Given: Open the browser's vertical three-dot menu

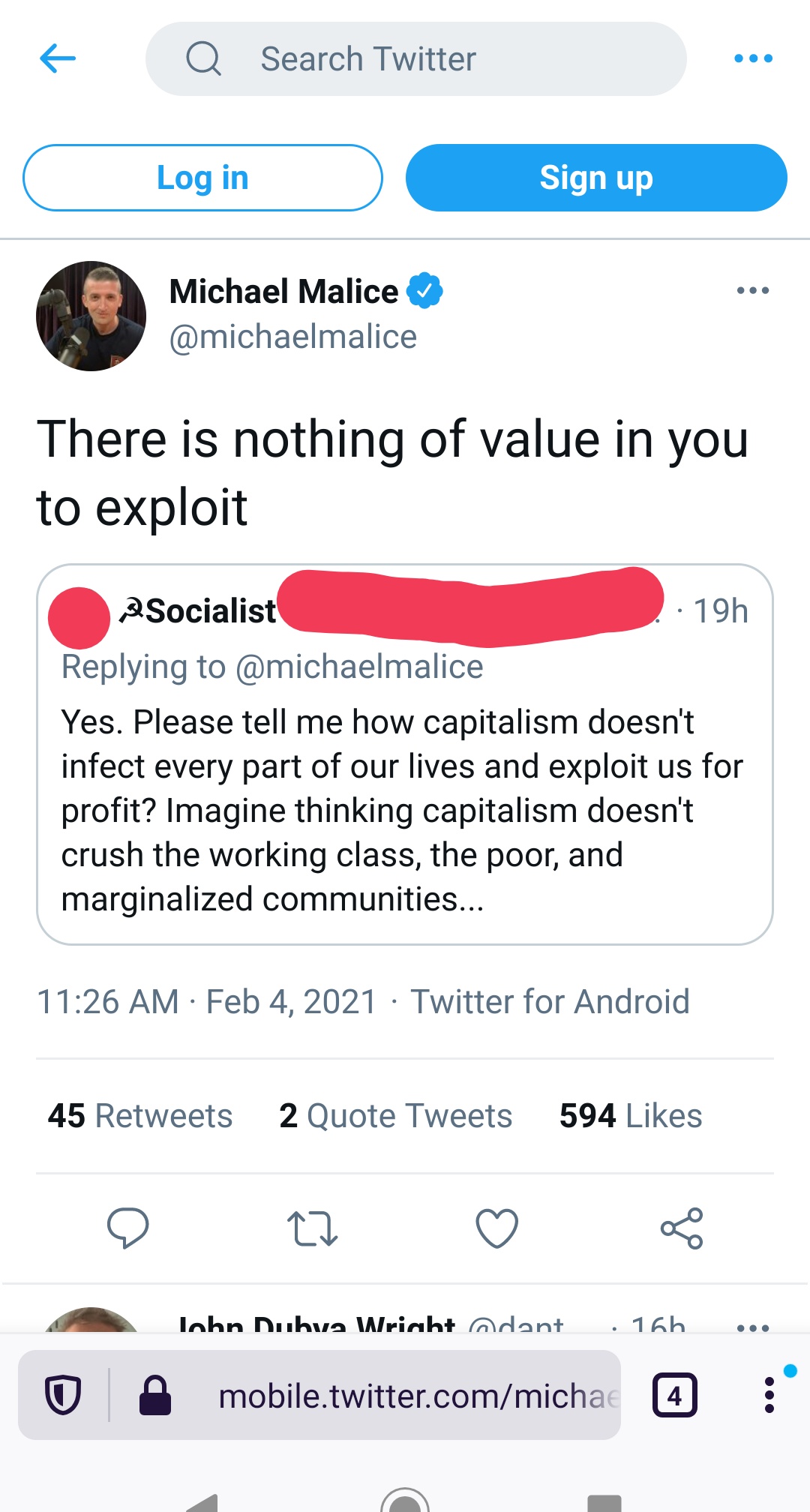Looking at the screenshot, I should click(x=769, y=1395).
